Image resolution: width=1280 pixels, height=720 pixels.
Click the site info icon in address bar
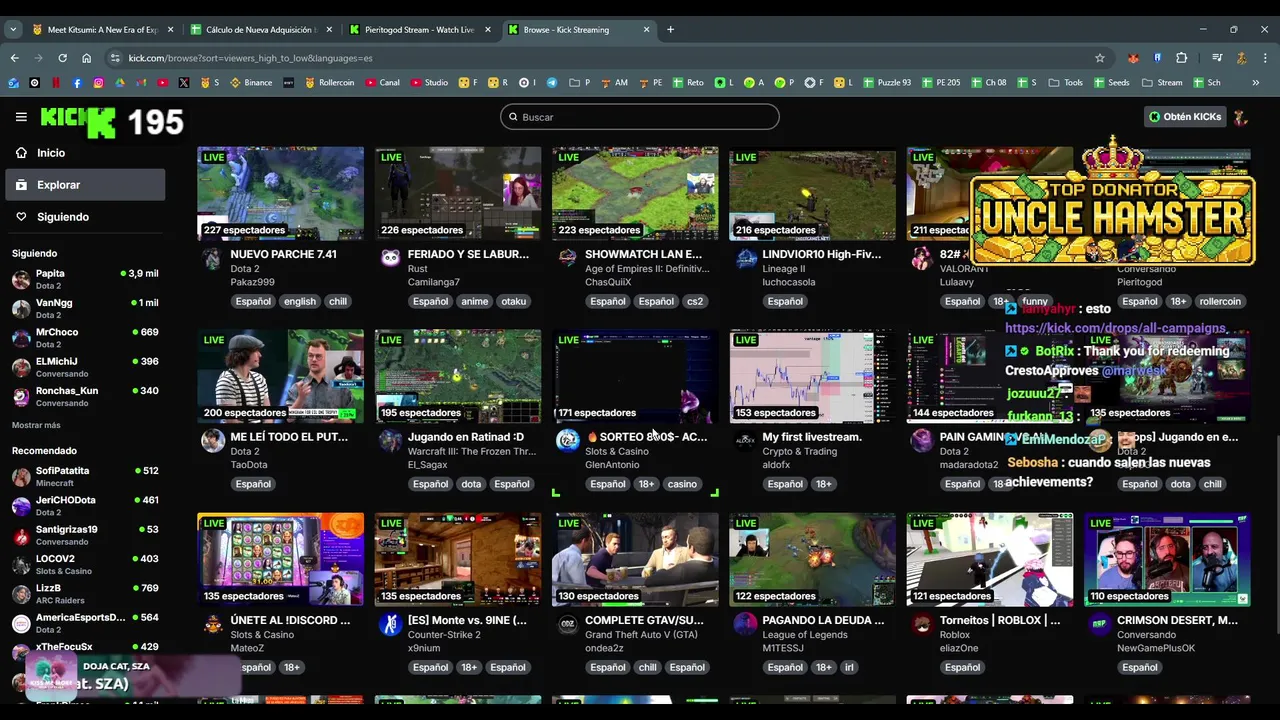pos(115,58)
